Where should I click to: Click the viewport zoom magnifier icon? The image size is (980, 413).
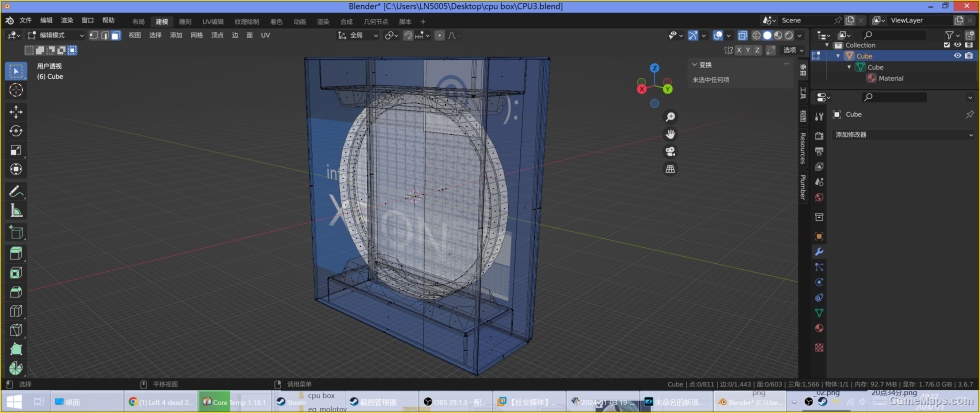670,117
